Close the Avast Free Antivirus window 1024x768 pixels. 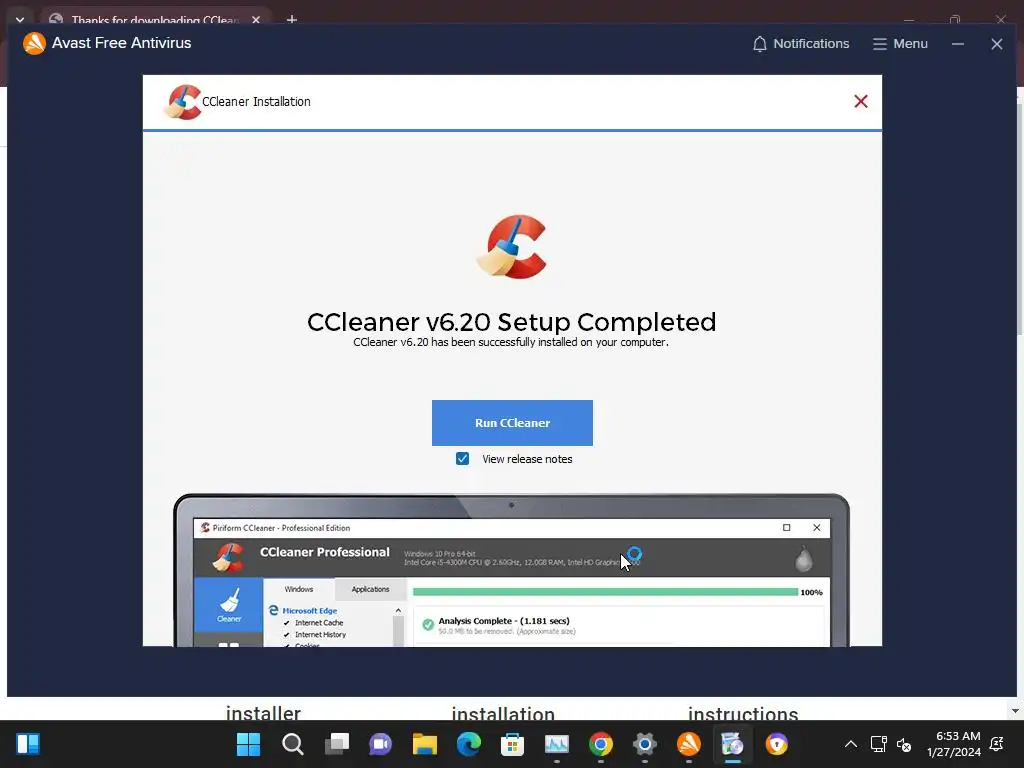click(997, 44)
